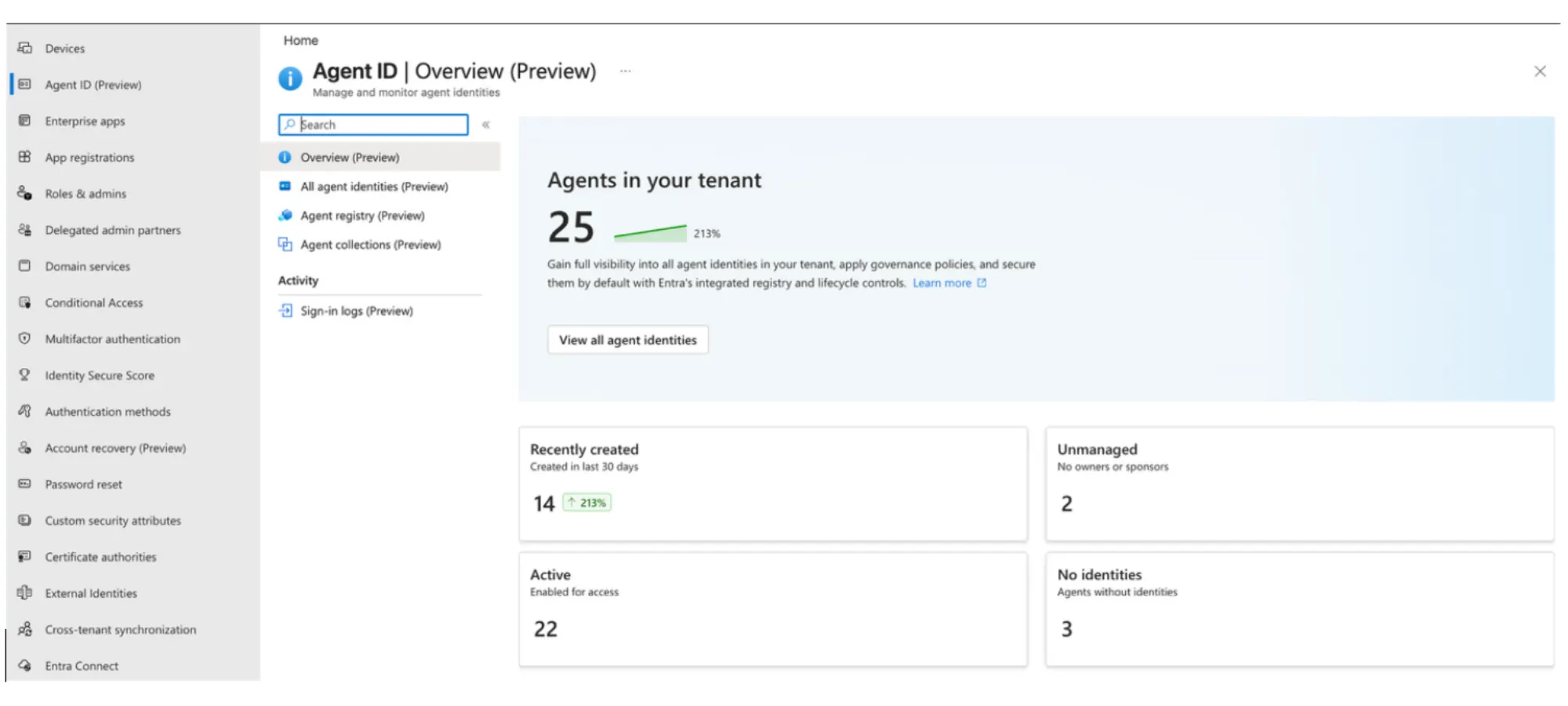Click inside the Search input field
1568x706 pixels.
pyautogui.click(x=373, y=125)
